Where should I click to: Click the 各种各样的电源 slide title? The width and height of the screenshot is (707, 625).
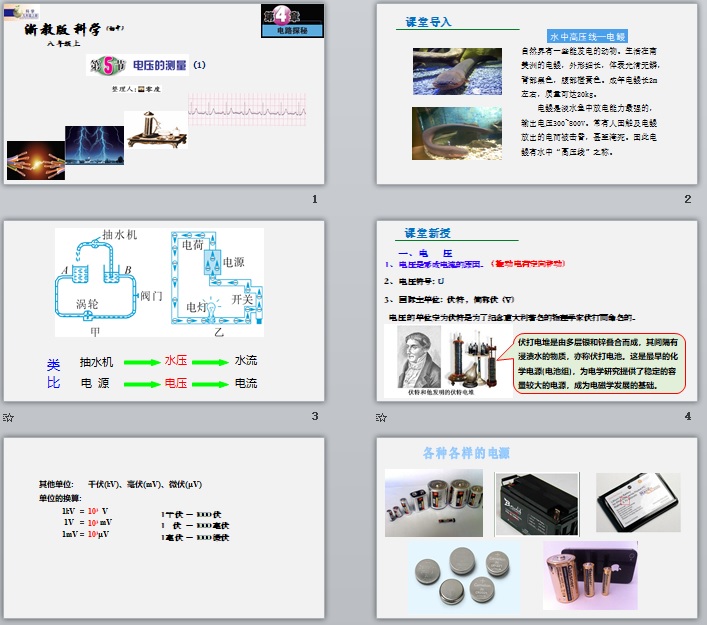click(469, 452)
